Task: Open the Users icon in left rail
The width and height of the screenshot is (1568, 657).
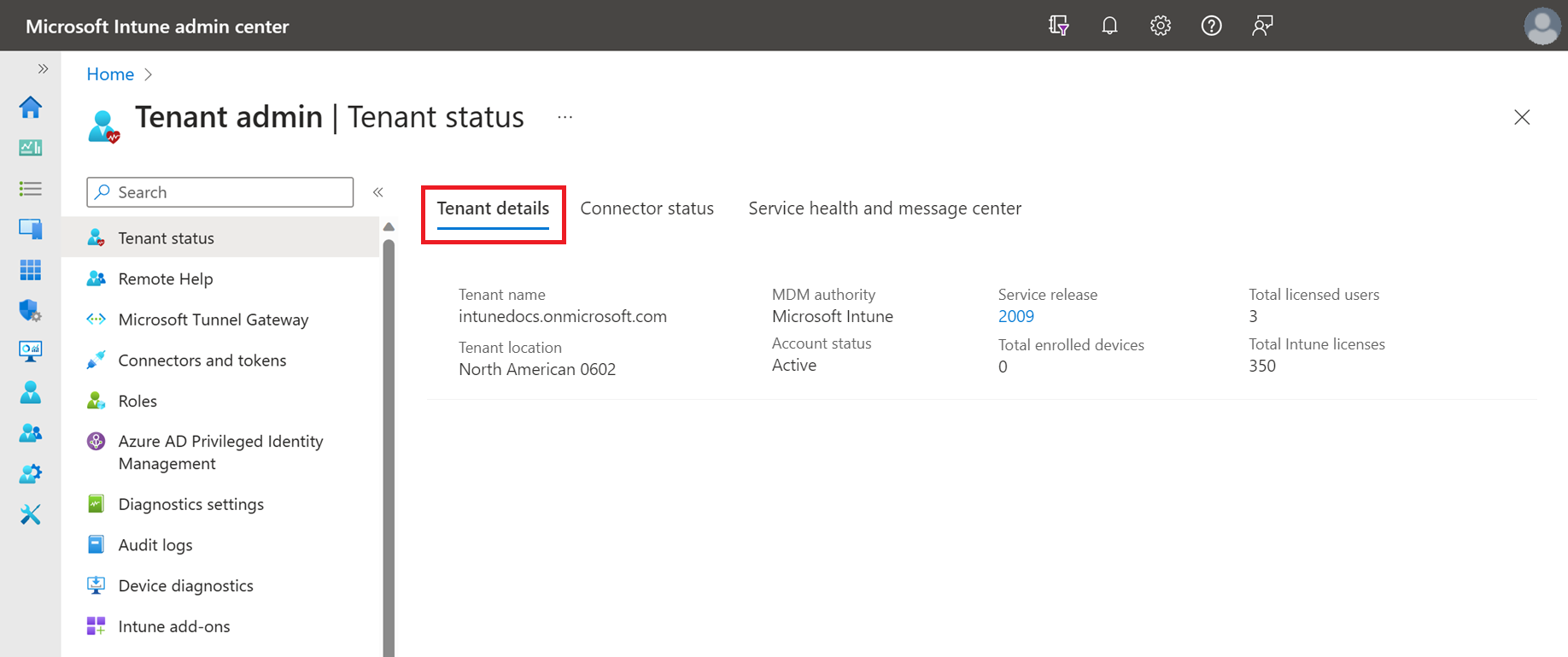Action: tap(31, 392)
